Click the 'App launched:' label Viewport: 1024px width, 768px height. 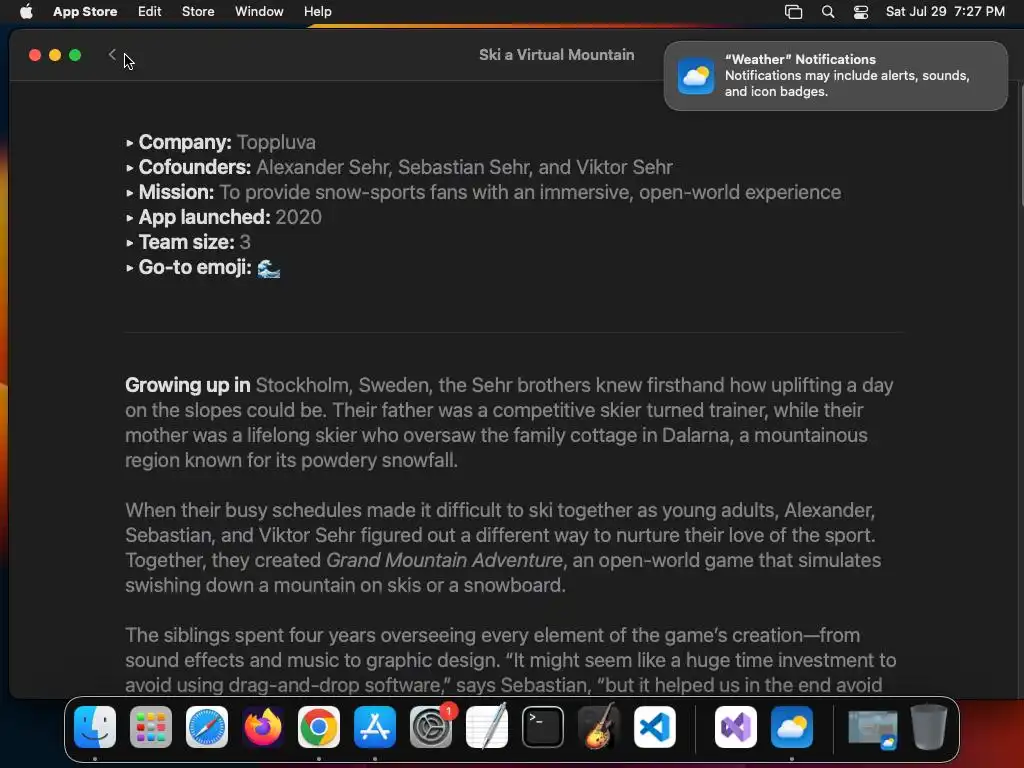tap(204, 217)
